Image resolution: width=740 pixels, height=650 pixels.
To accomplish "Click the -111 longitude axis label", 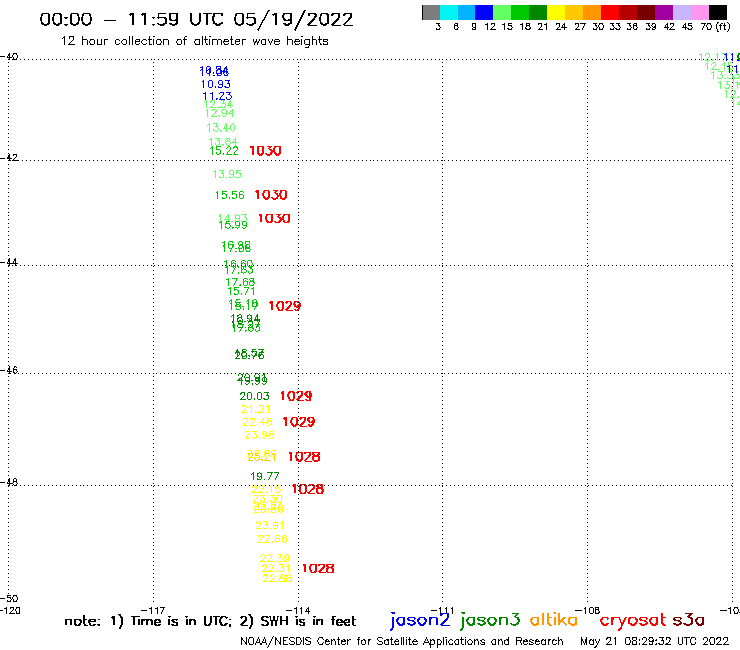I will pos(443,610).
